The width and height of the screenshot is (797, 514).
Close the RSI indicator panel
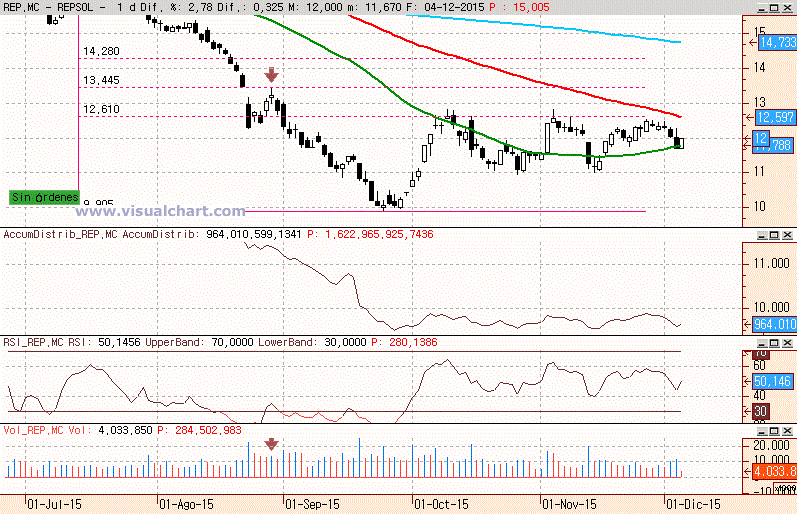pos(787,343)
